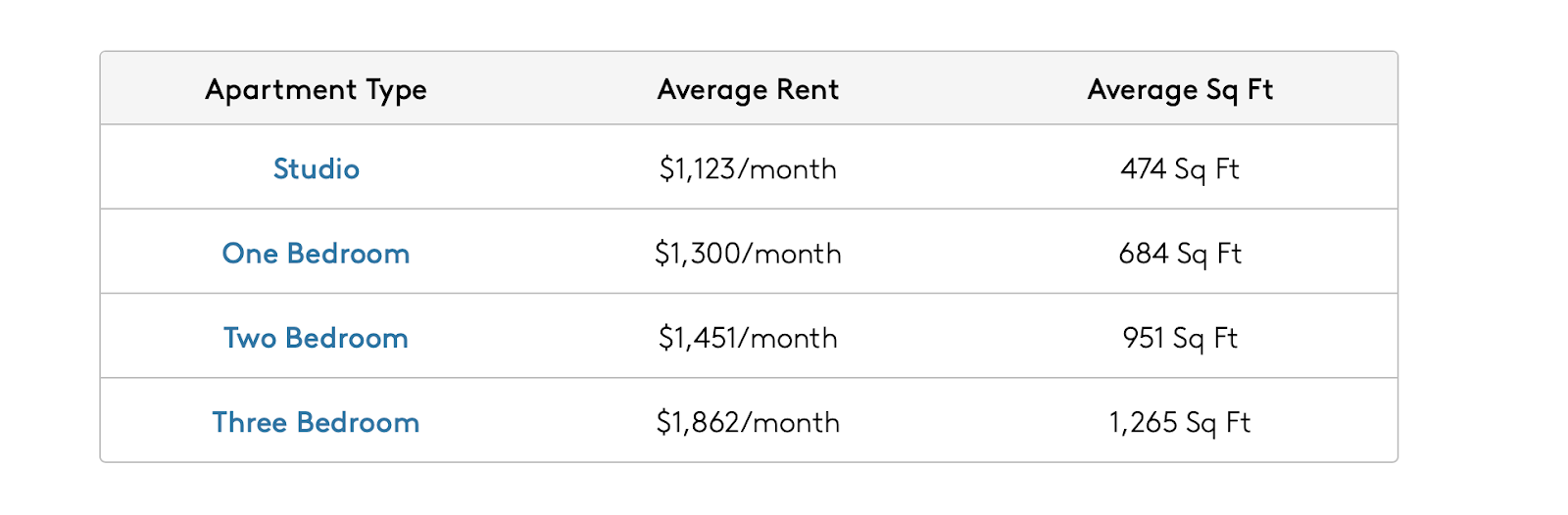
Task: Open the Two Bedroom link
Action: 316,337
